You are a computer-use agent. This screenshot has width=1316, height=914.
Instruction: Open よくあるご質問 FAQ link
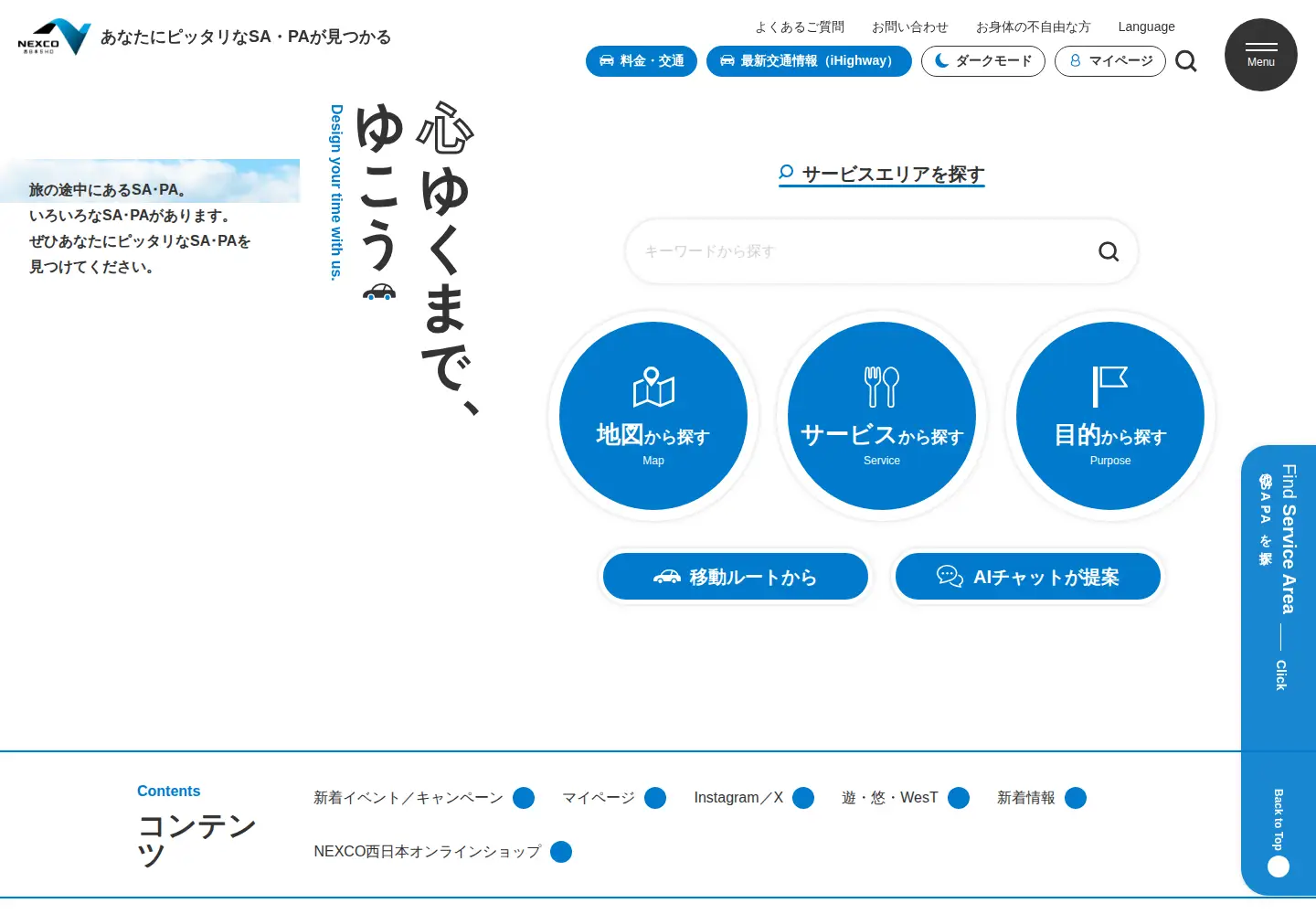[800, 27]
